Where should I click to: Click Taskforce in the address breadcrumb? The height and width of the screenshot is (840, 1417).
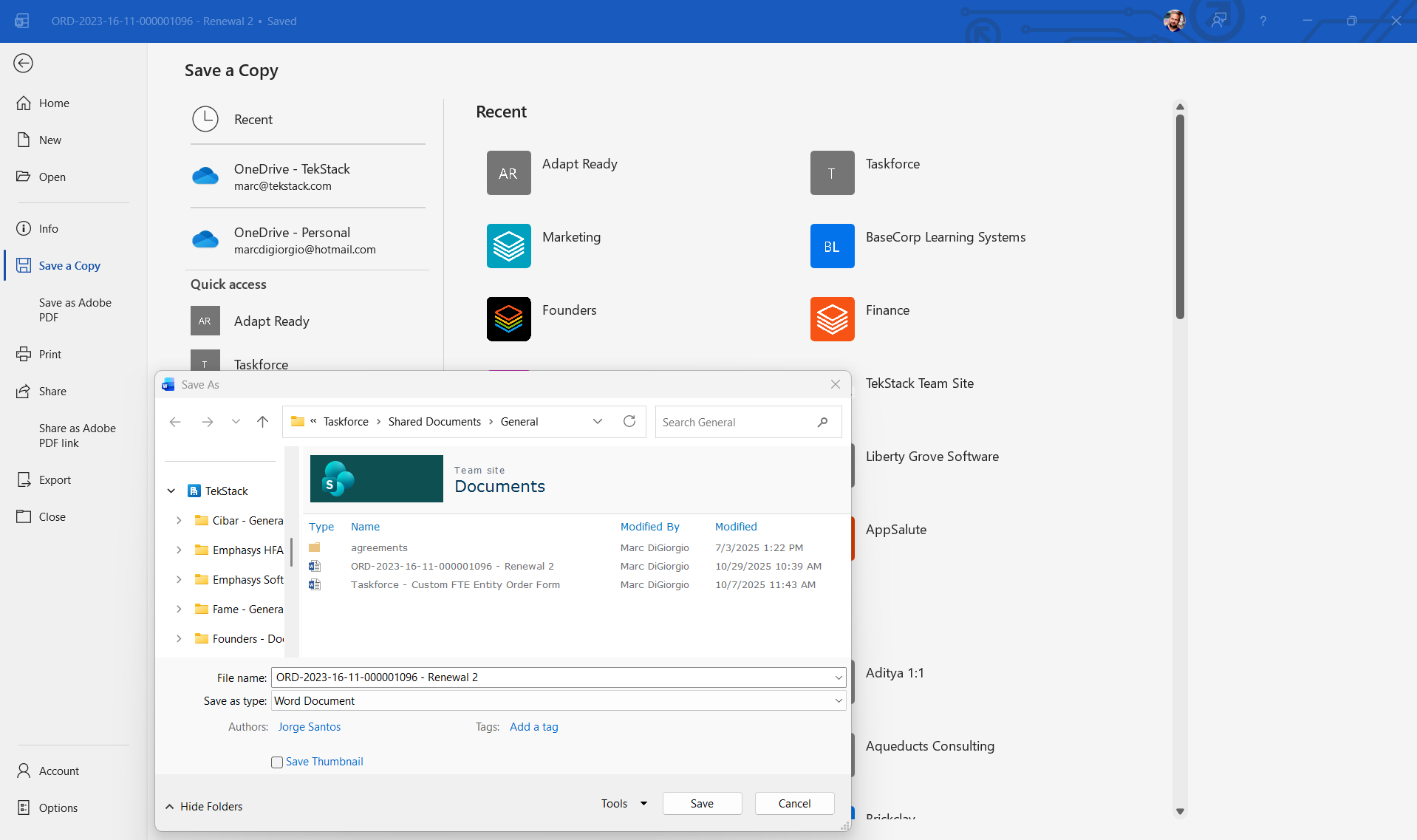pos(346,422)
